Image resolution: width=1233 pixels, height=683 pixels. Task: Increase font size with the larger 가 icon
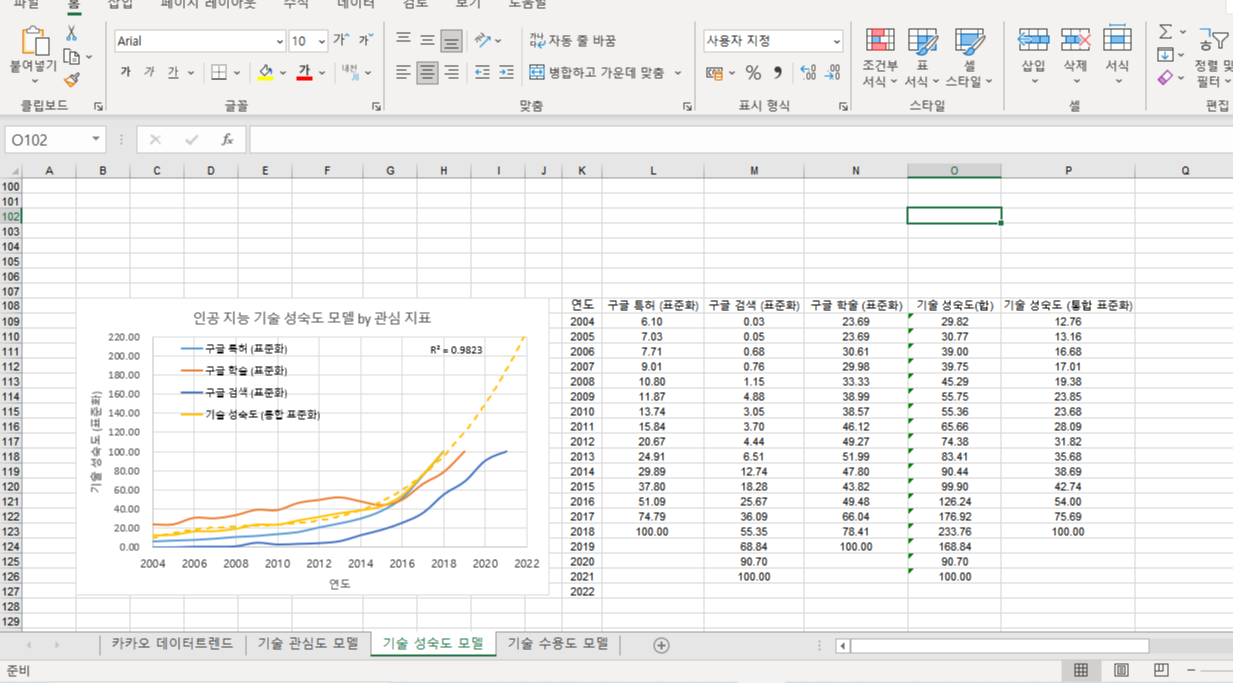[x=340, y=40]
